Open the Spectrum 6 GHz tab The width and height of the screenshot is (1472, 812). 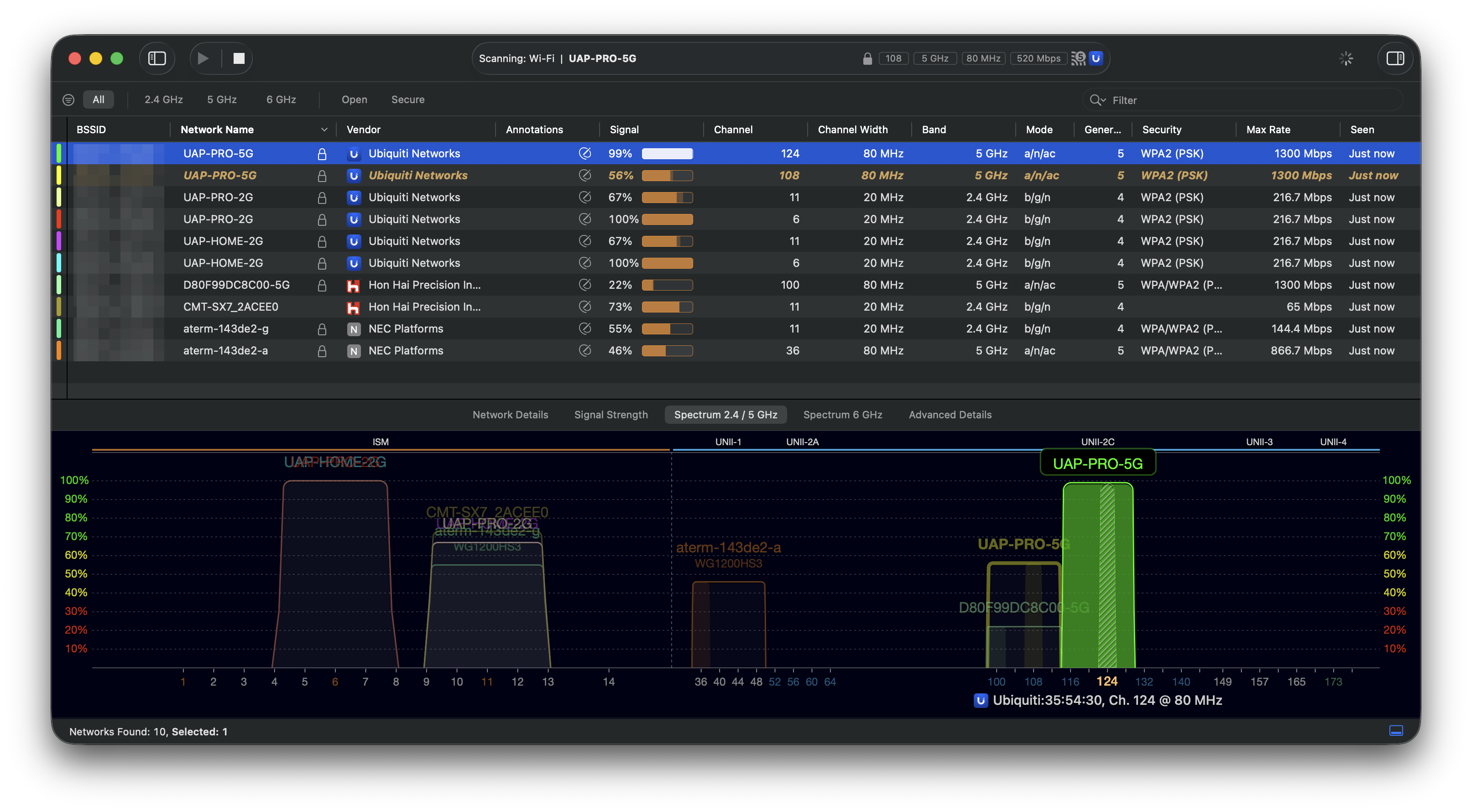coord(842,415)
